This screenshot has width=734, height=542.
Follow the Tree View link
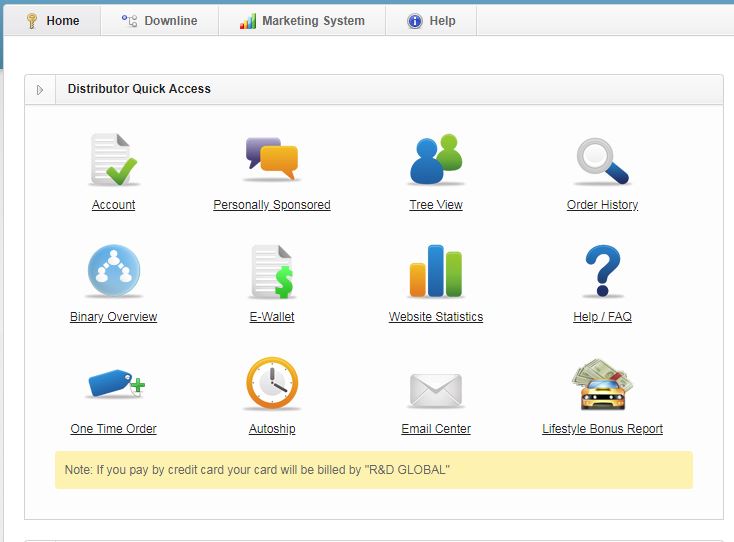(x=436, y=205)
